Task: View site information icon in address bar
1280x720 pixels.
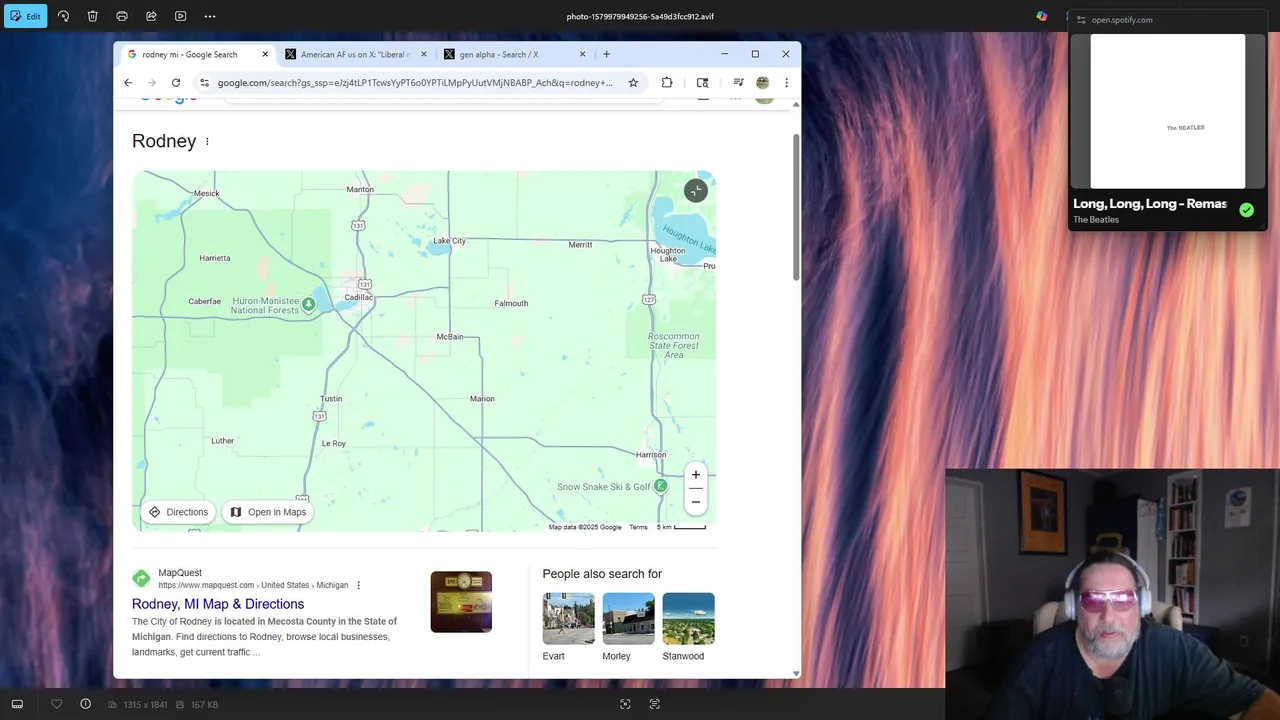Action: [204, 83]
